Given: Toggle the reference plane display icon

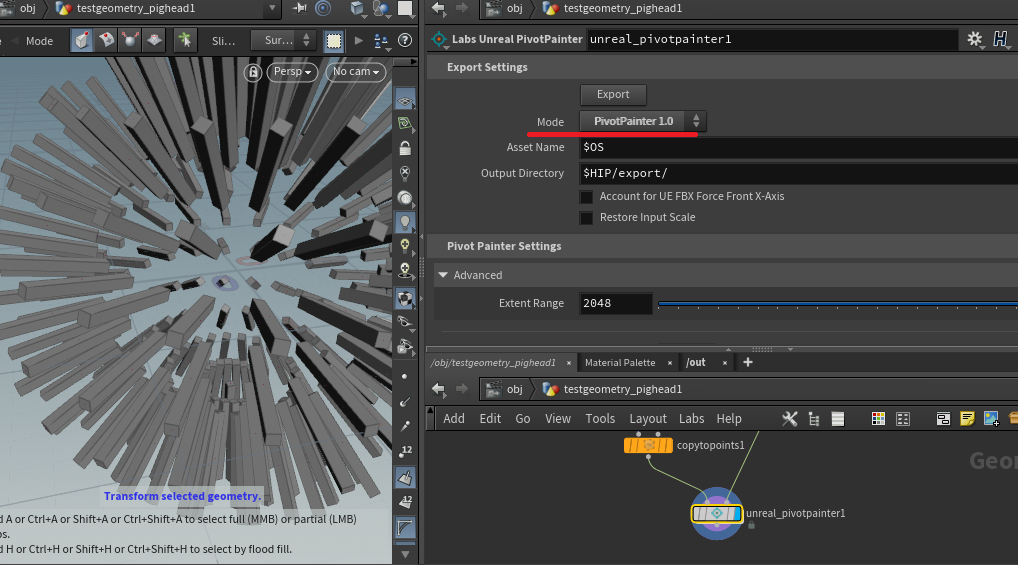Looking at the screenshot, I should pyautogui.click(x=405, y=100).
